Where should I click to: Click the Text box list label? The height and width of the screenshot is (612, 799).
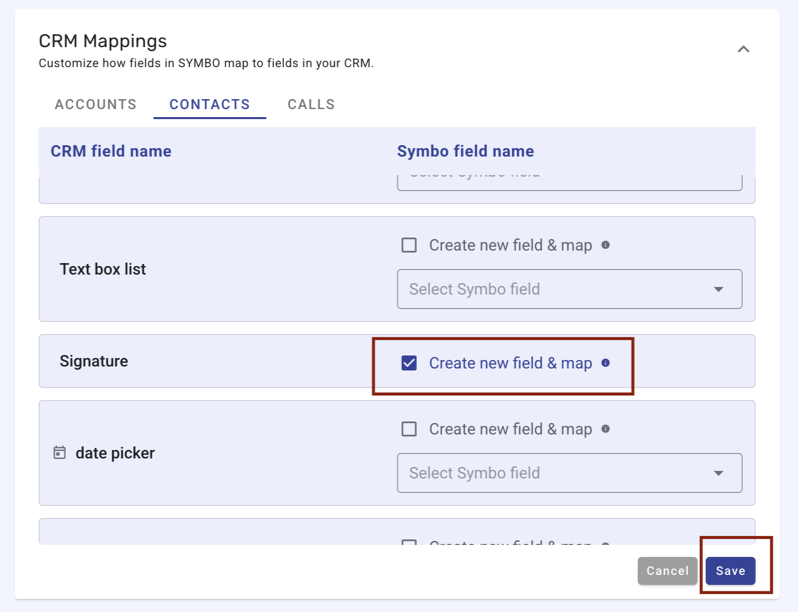point(103,269)
